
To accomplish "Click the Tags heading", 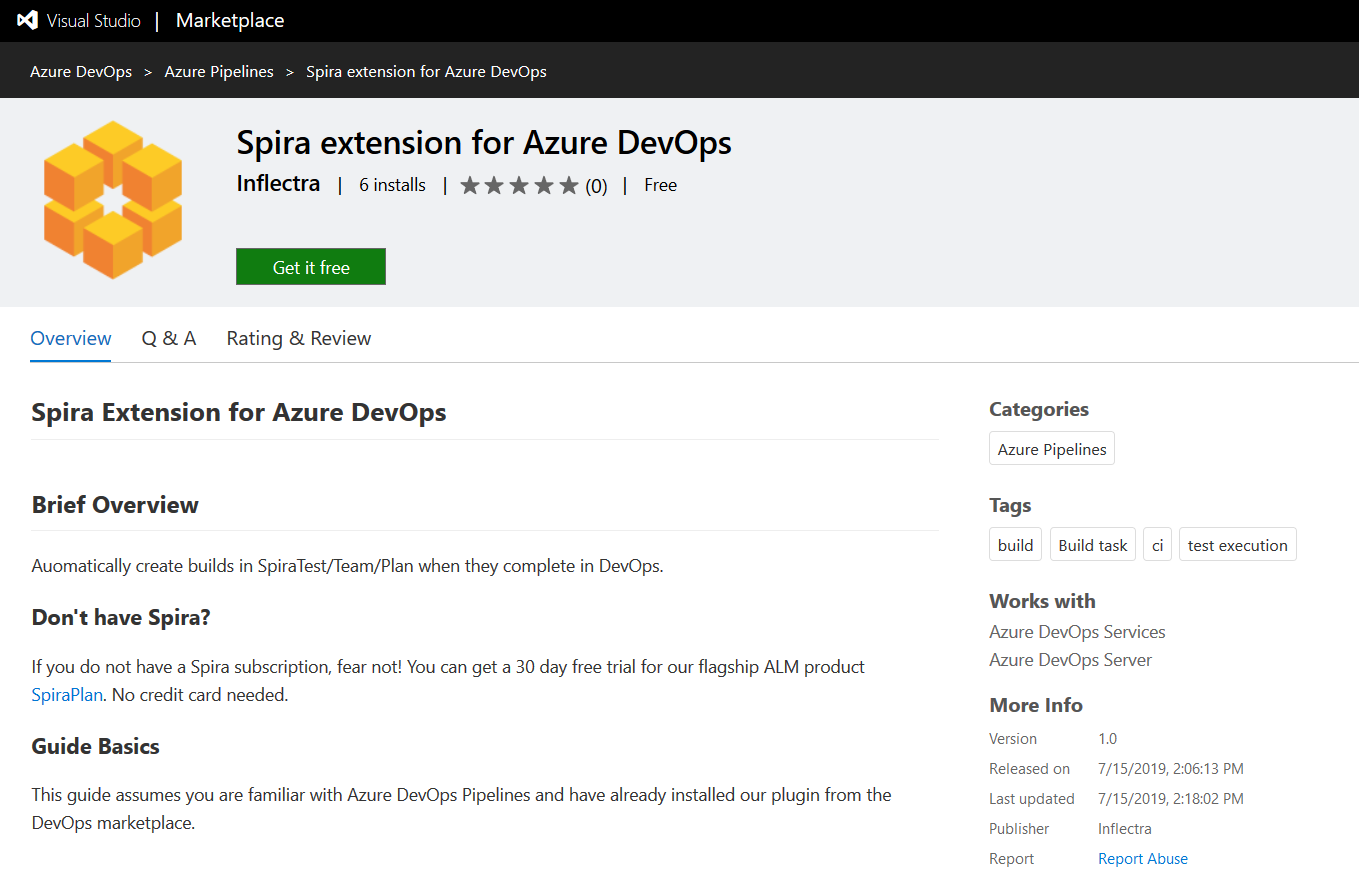I will [1010, 505].
